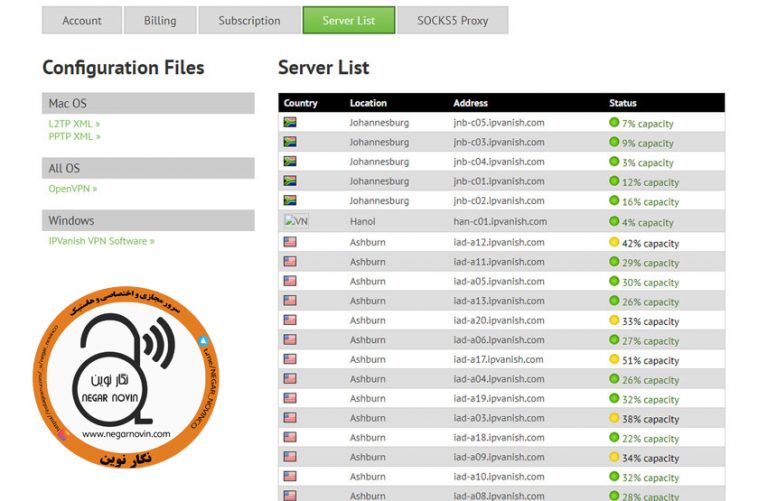Click the Mac OS section header
Image resolution: width=768 pixels, height=501 pixels.
click(148, 103)
